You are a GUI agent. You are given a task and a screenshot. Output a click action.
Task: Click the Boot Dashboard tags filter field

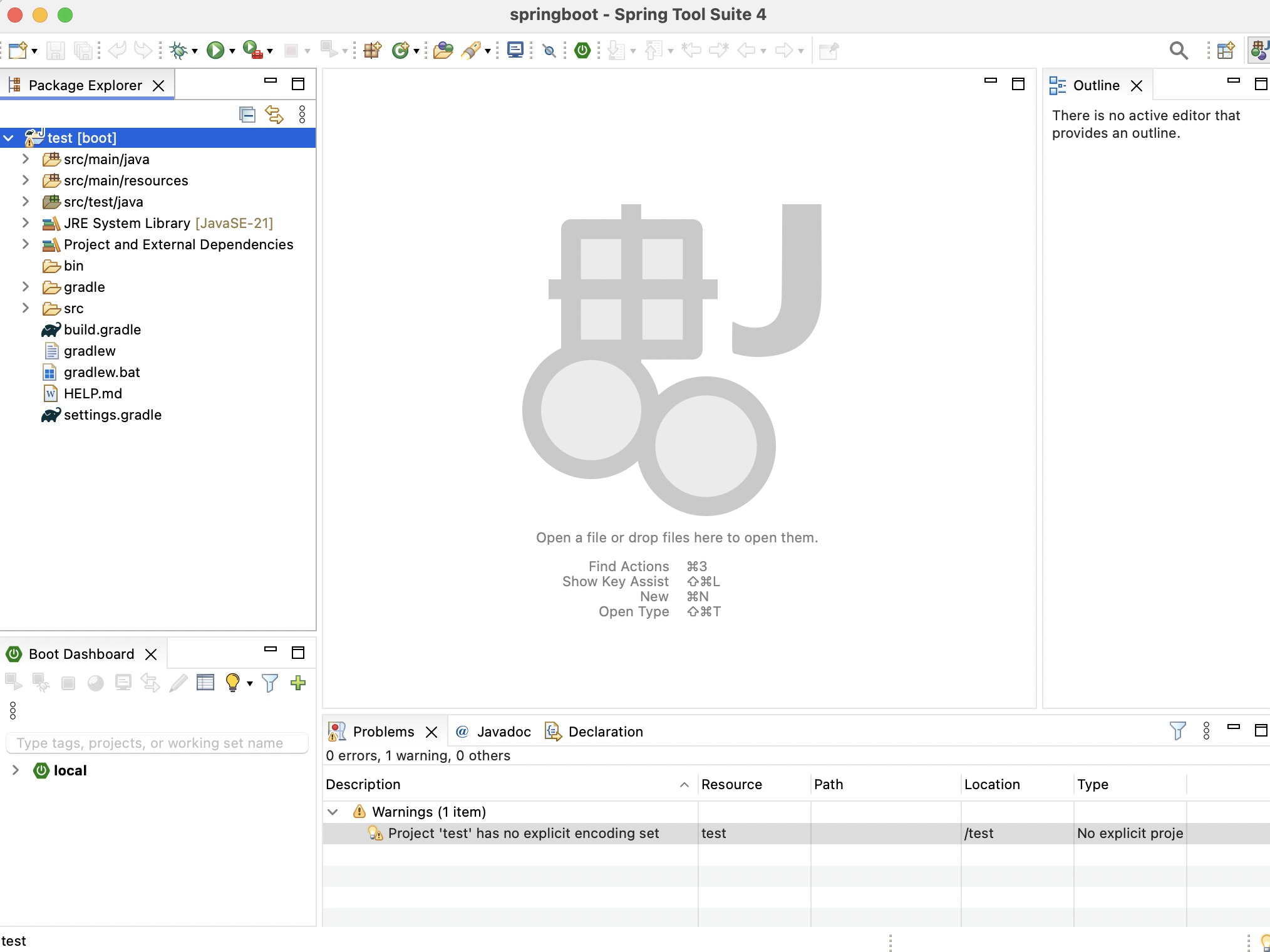[157, 743]
